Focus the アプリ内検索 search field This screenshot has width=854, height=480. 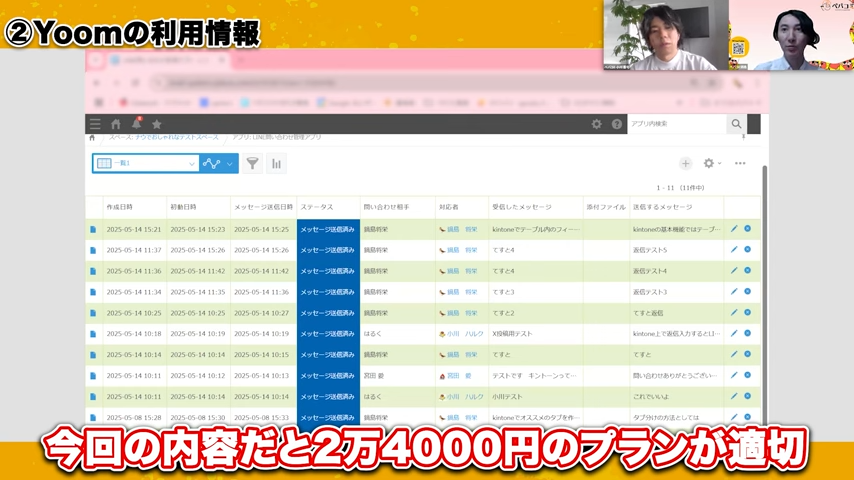(x=677, y=124)
